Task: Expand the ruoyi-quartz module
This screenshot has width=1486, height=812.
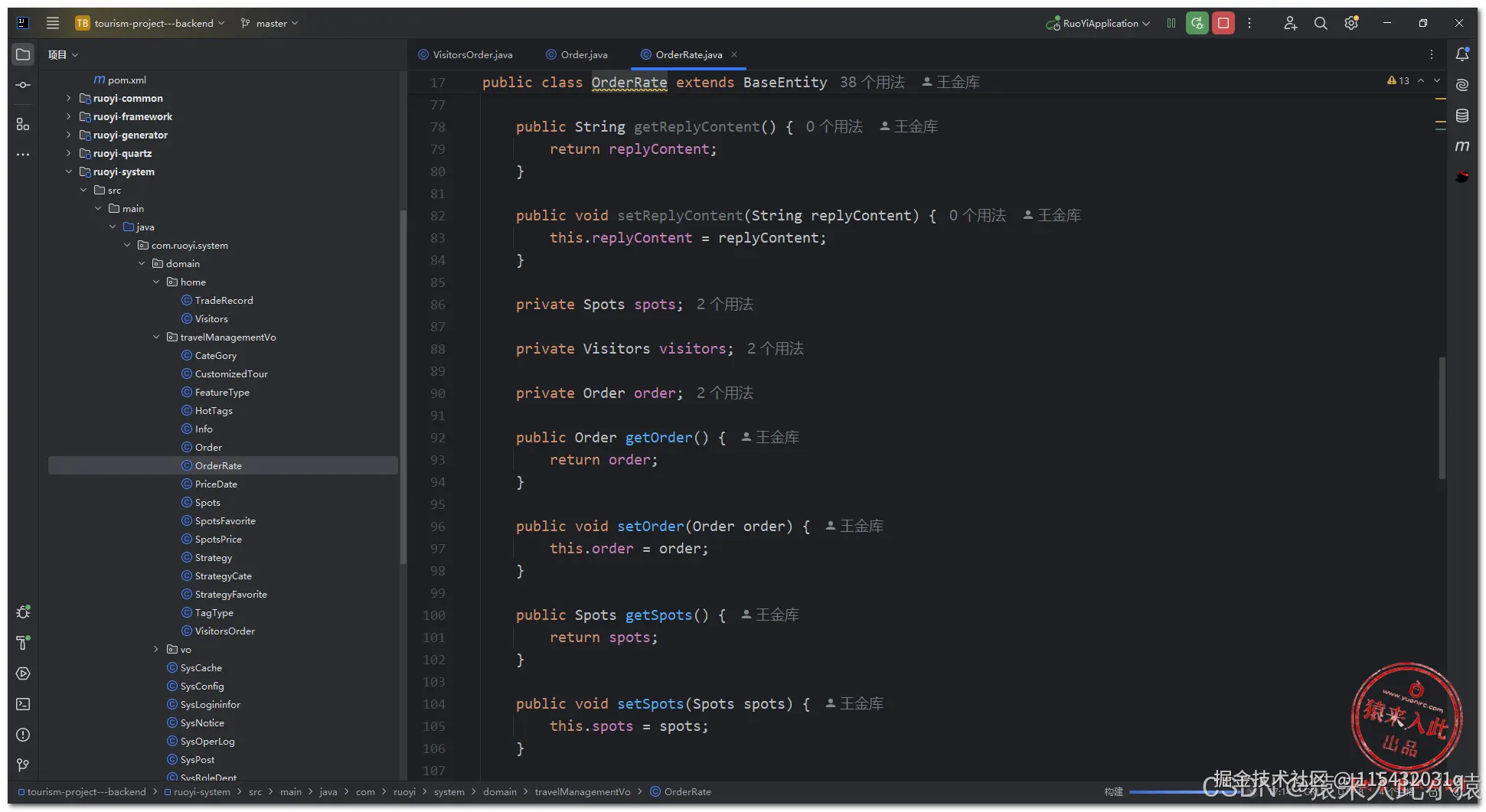Action: pos(69,153)
